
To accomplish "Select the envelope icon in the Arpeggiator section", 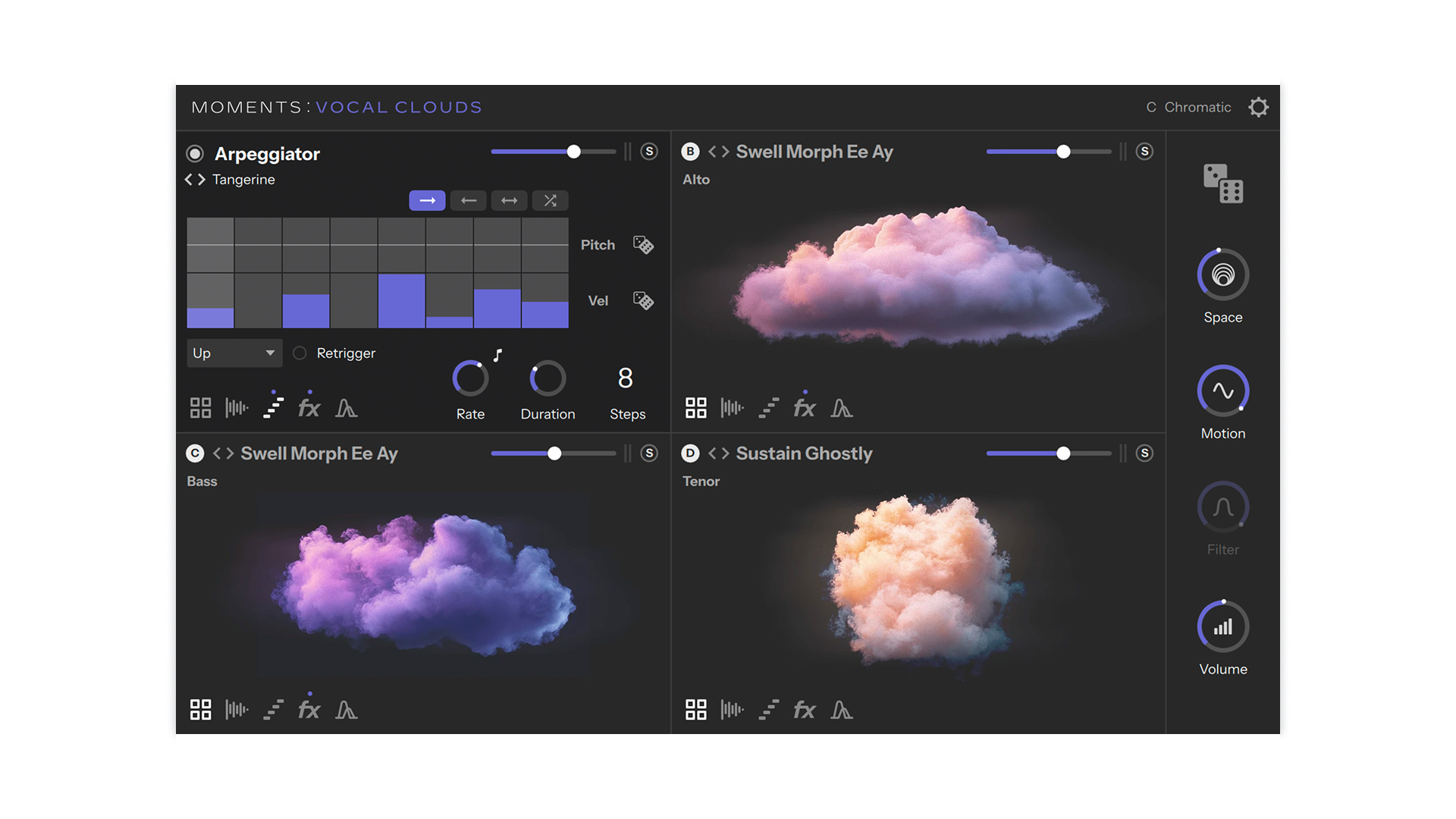I will pos(347,406).
